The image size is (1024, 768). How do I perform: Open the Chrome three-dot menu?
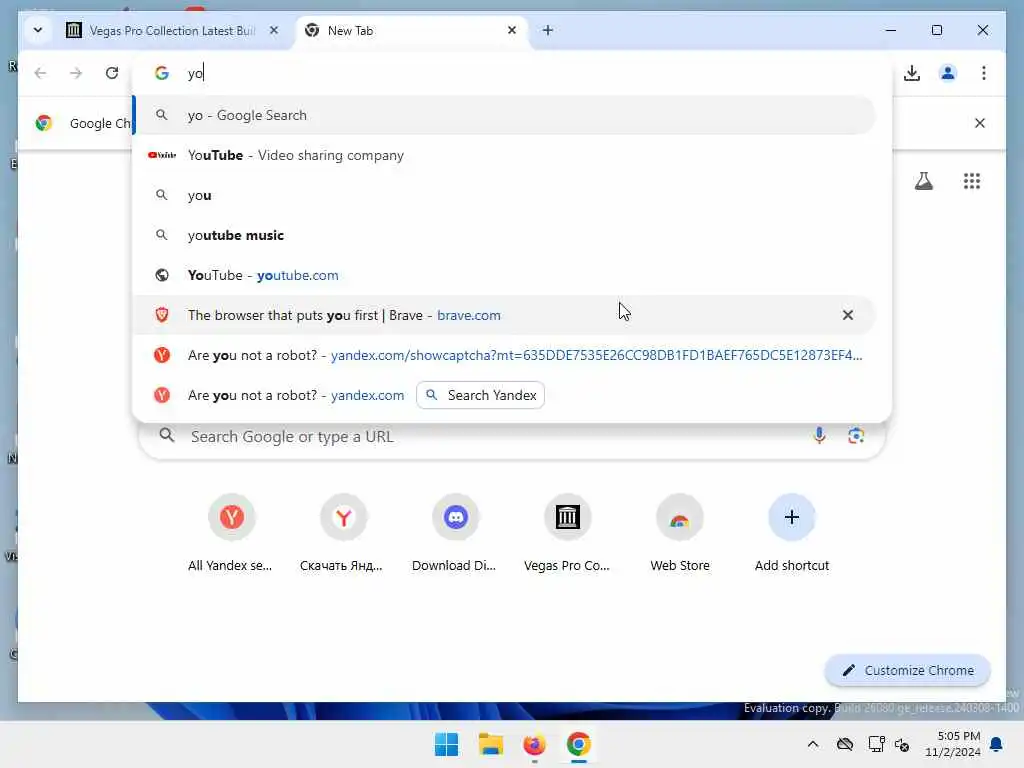click(x=984, y=72)
